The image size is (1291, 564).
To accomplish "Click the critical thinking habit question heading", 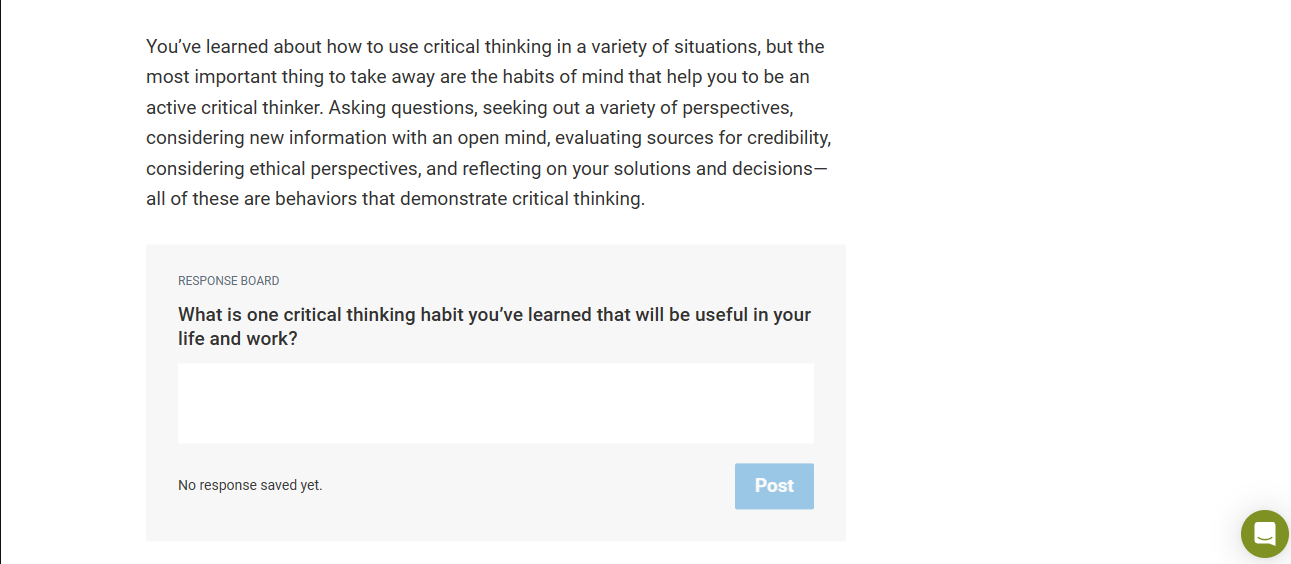I will (494, 327).
